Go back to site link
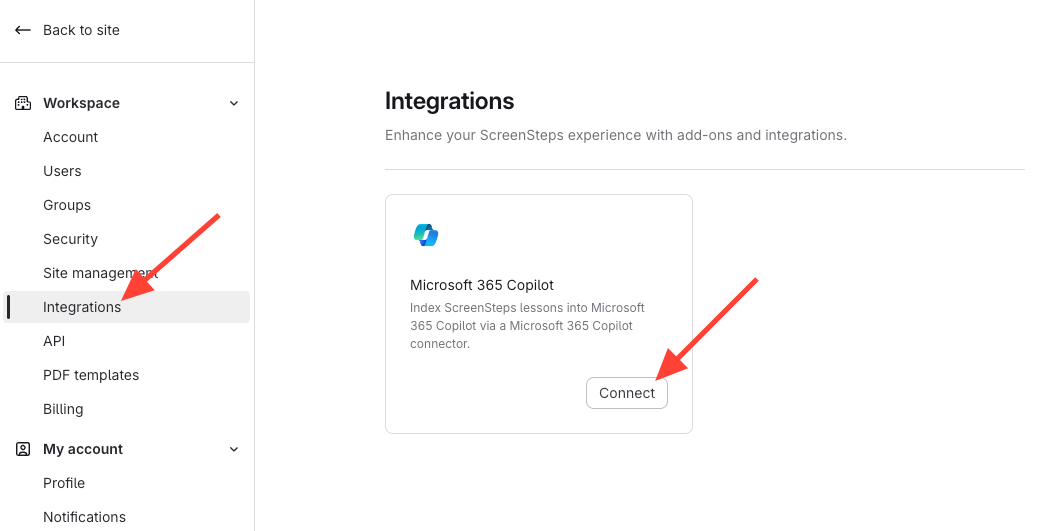 (x=81, y=30)
